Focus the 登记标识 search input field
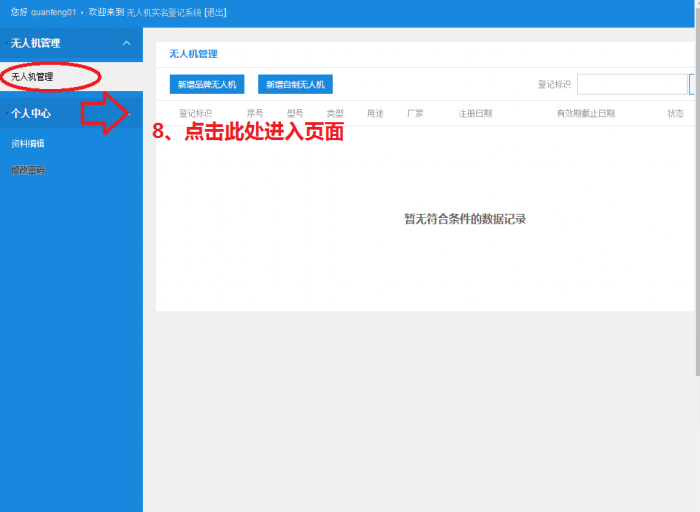 click(632, 84)
